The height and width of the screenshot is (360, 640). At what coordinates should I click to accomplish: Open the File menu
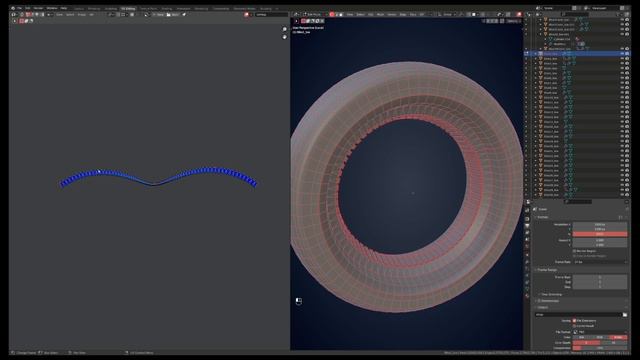click(x=19, y=8)
